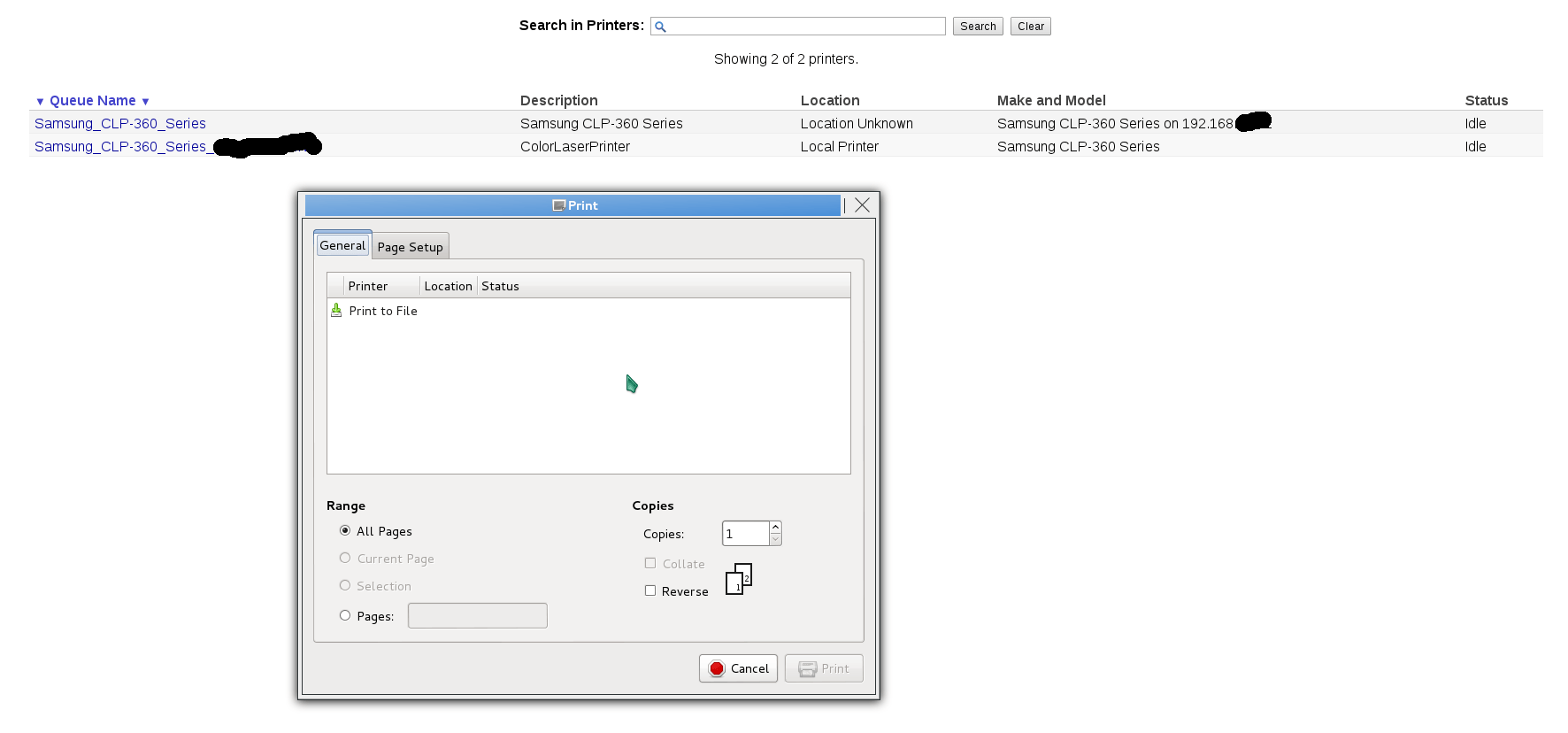Click the Print to File printer icon
The image size is (1568, 733).
pos(336,310)
